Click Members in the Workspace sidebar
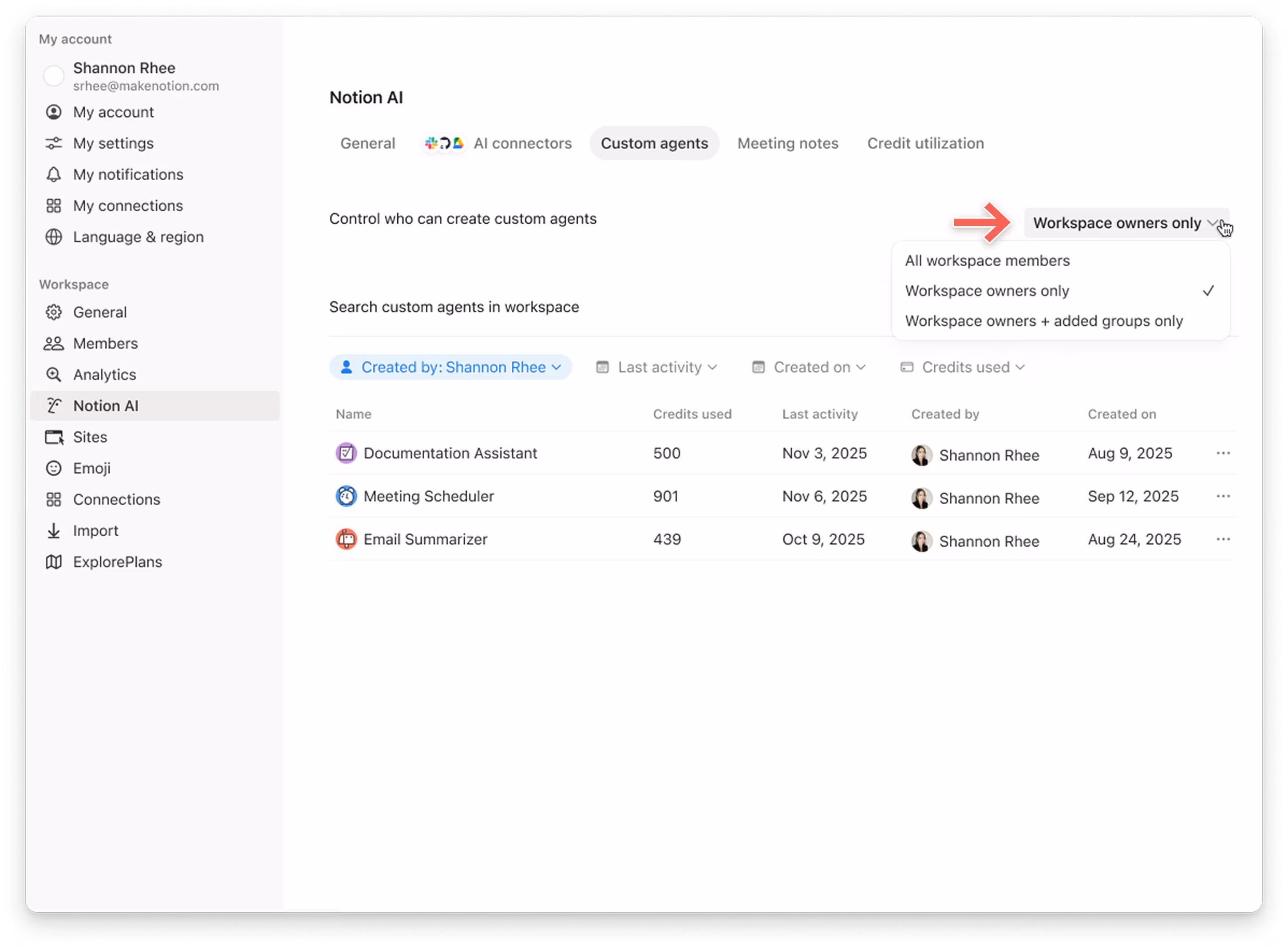Screen dimensions: 1288x948 [105, 343]
